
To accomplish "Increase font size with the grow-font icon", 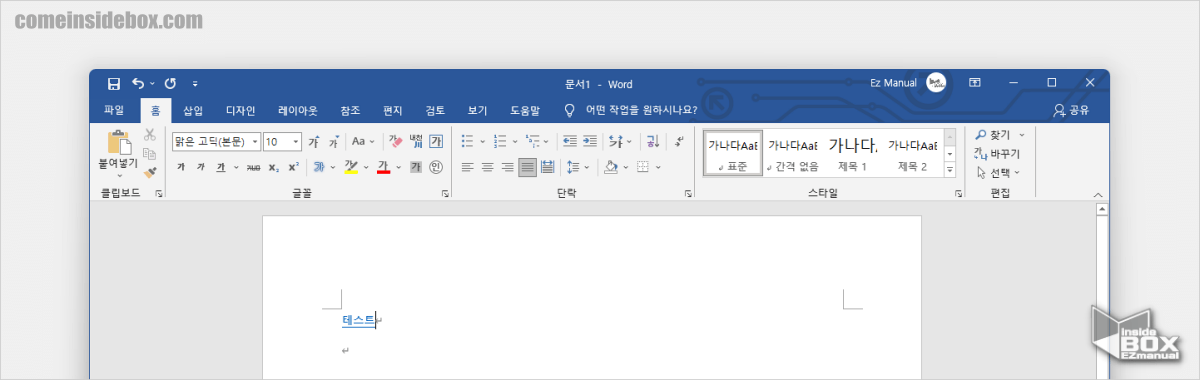I will [313, 141].
